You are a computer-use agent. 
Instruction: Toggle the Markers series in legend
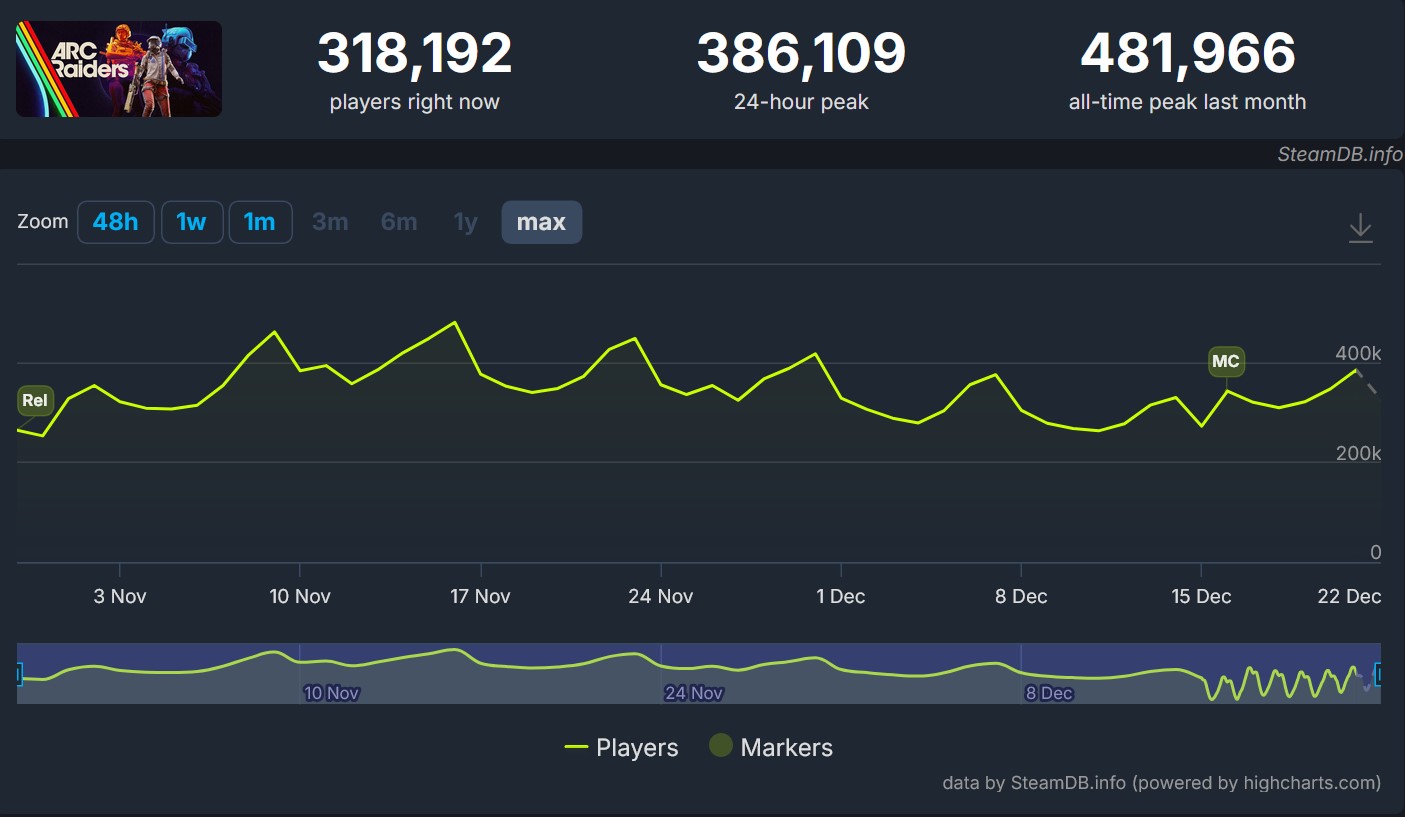tap(770, 747)
